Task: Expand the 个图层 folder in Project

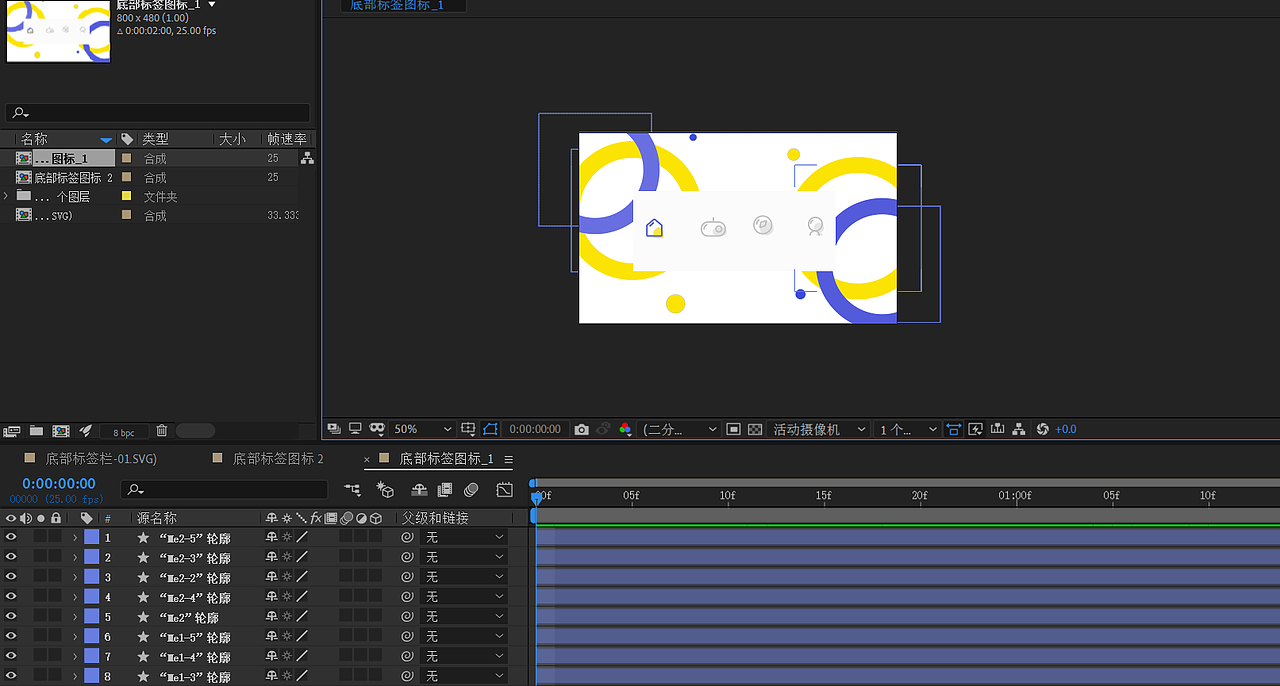Action: 6,196
